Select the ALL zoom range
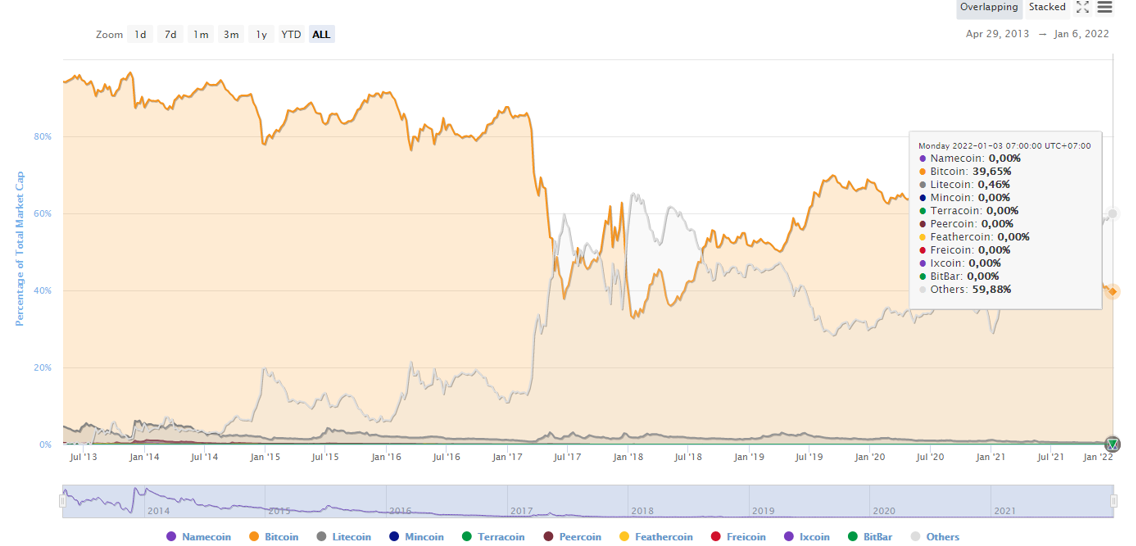 [x=321, y=34]
